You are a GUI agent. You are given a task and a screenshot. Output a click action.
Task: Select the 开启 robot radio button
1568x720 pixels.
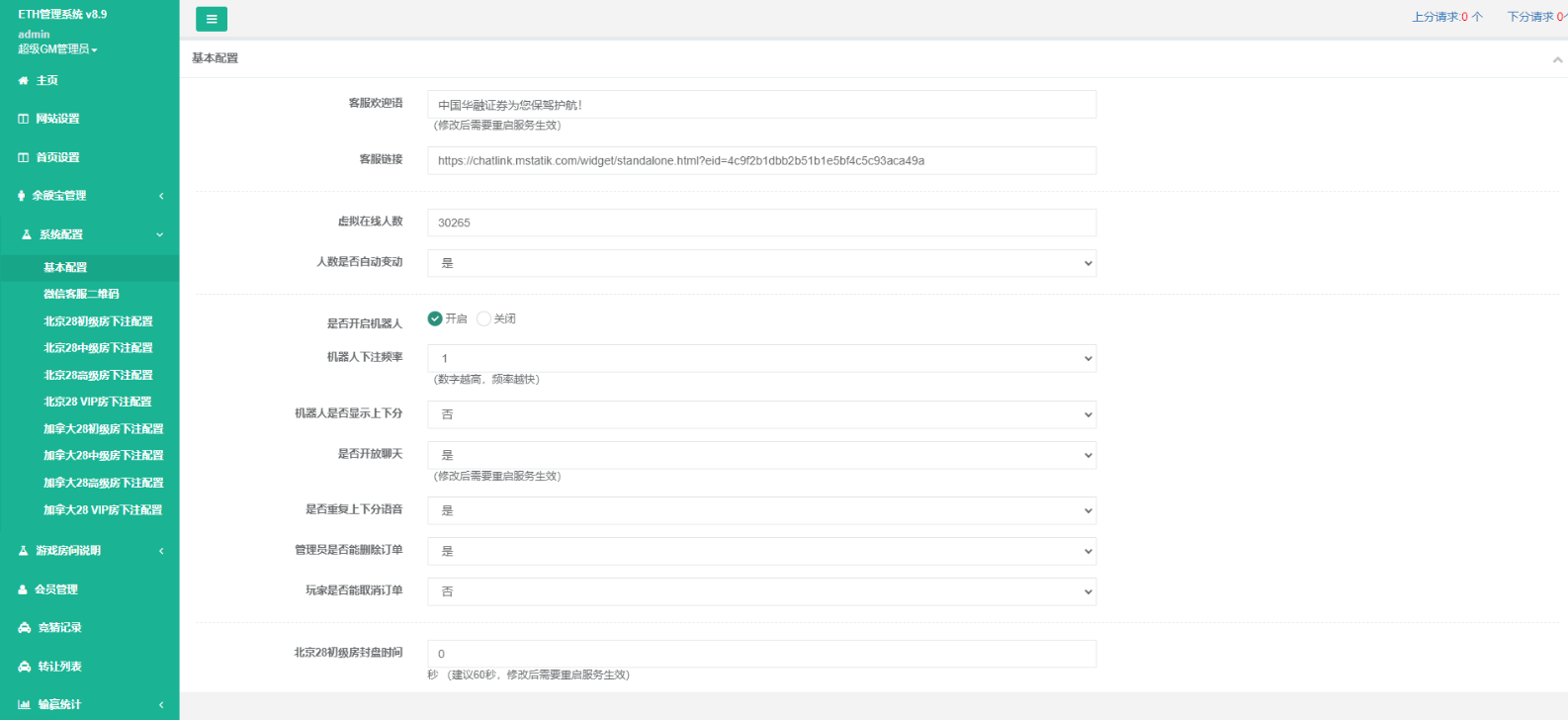(x=435, y=318)
